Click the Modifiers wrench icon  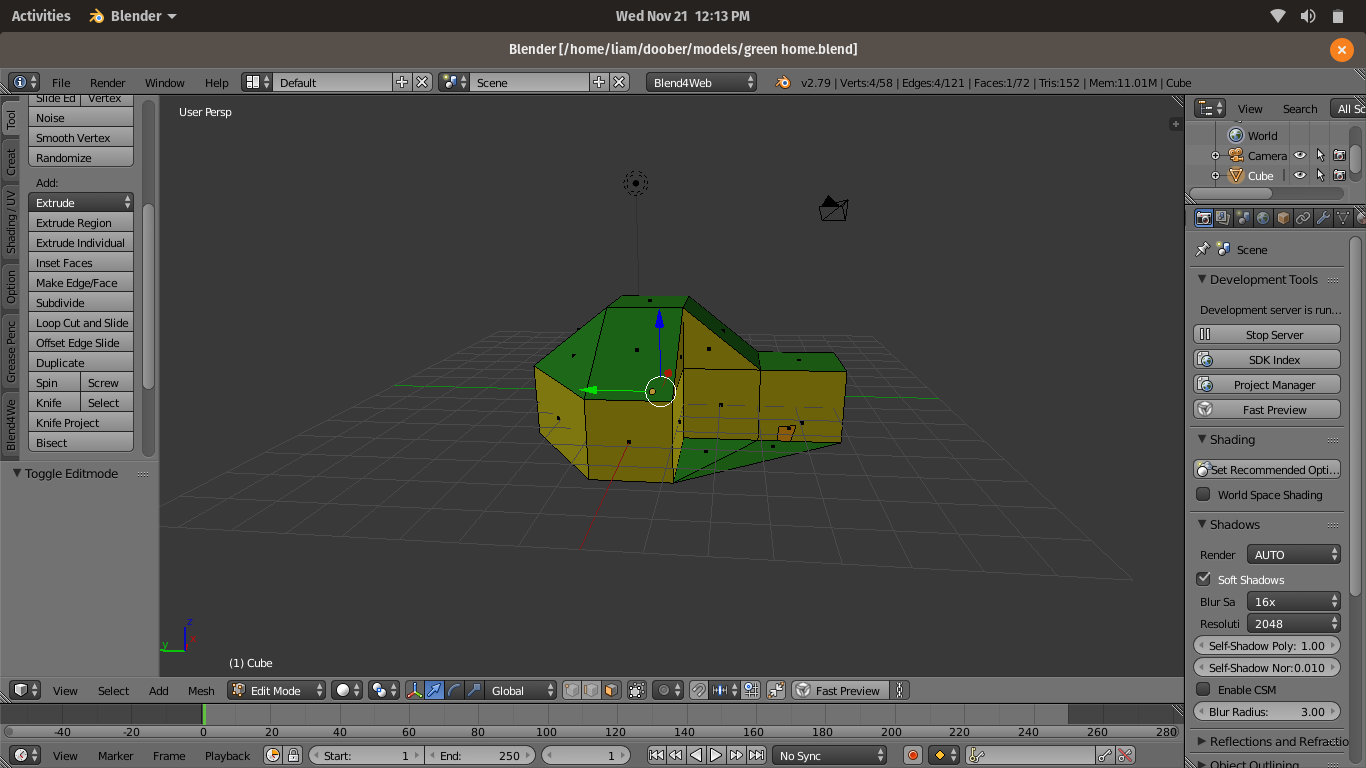point(1323,218)
